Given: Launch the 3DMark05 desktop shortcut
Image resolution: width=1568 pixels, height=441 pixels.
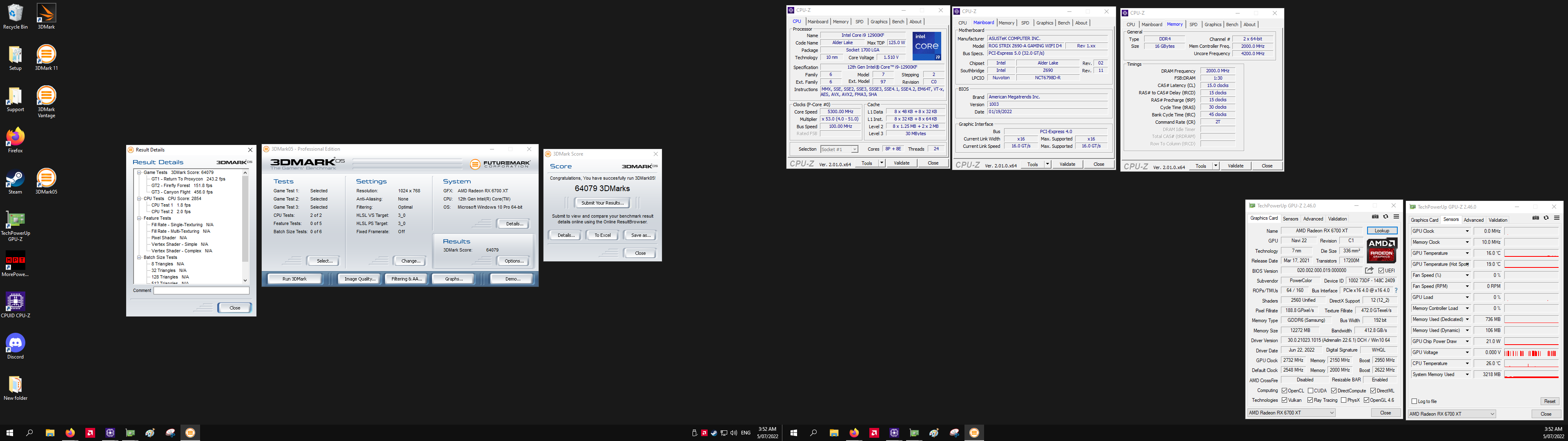Looking at the screenshot, I should (46, 182).
